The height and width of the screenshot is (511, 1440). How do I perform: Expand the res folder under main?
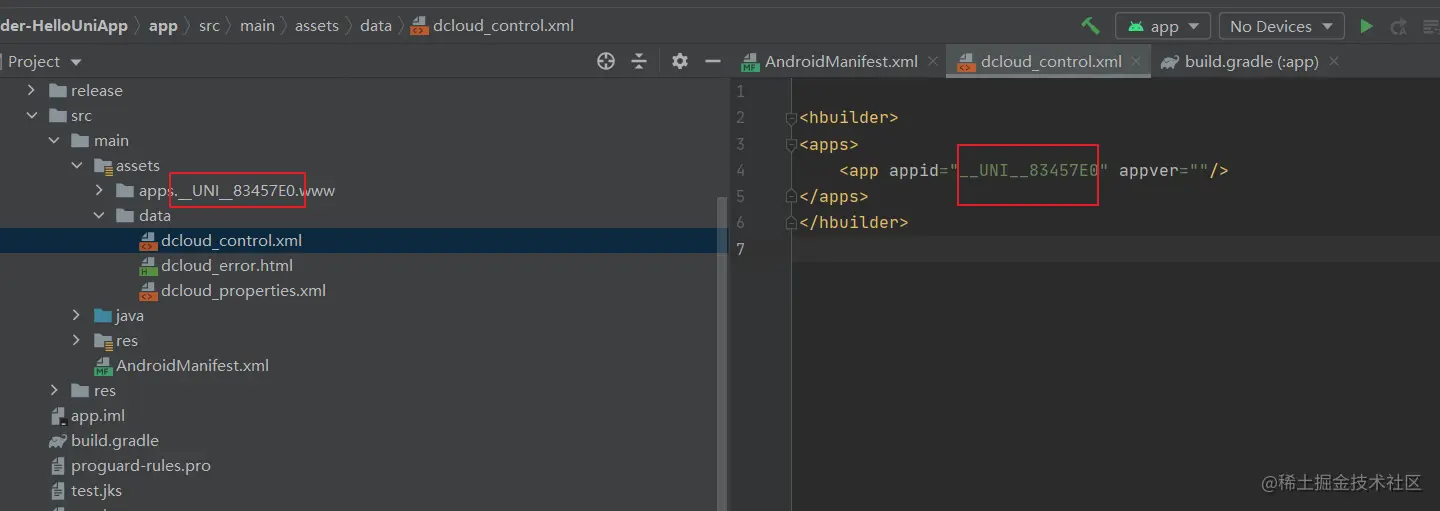point(77,340)
